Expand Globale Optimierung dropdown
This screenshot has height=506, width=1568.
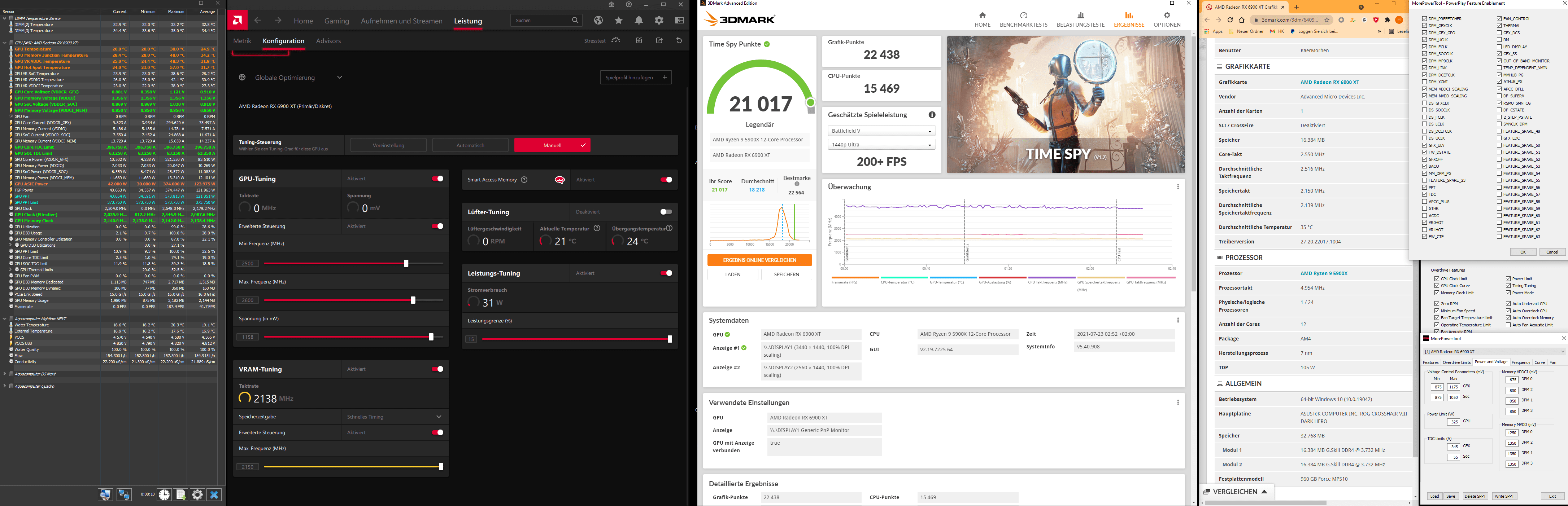pyautogui.click(x=340, y=78)
